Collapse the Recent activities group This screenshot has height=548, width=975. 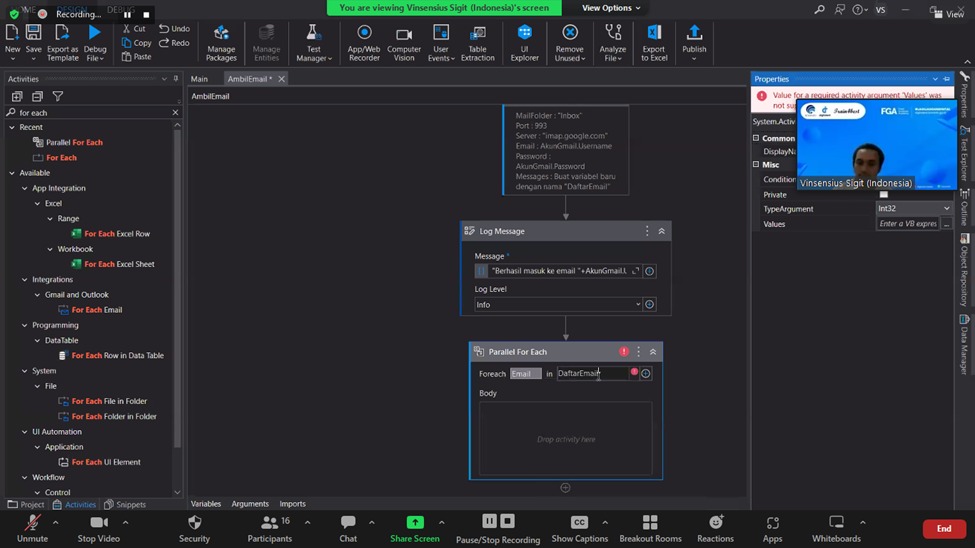12,127
